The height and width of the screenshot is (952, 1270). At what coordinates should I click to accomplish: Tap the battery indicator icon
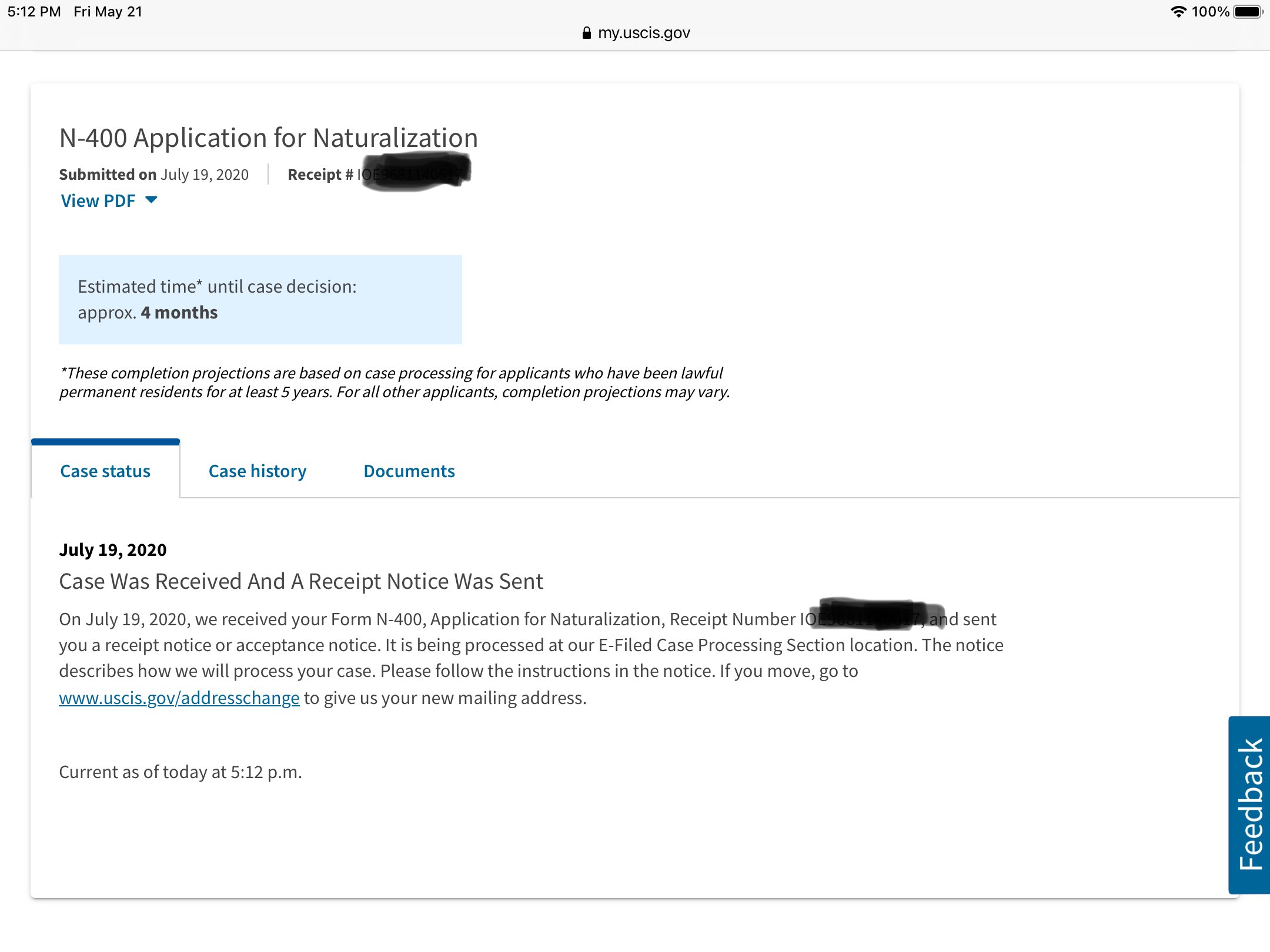point(1248,12)
